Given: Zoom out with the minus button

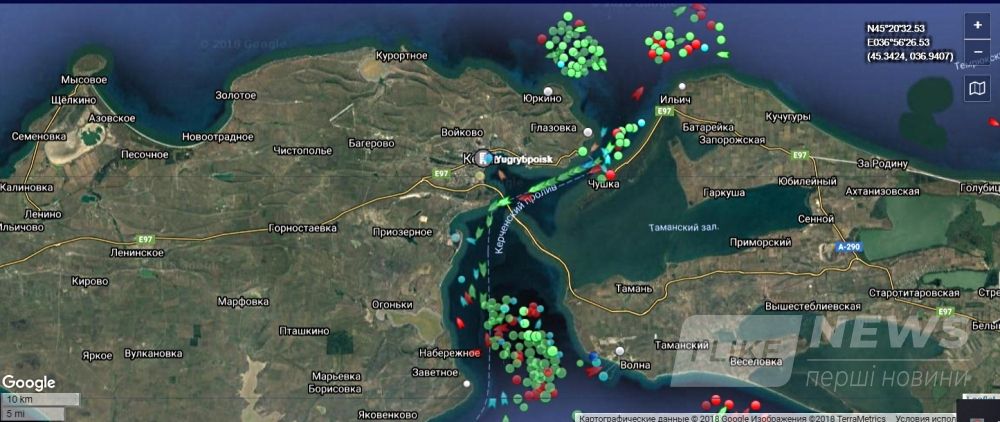Looking at the screenshot, I should tap(977, 52).
